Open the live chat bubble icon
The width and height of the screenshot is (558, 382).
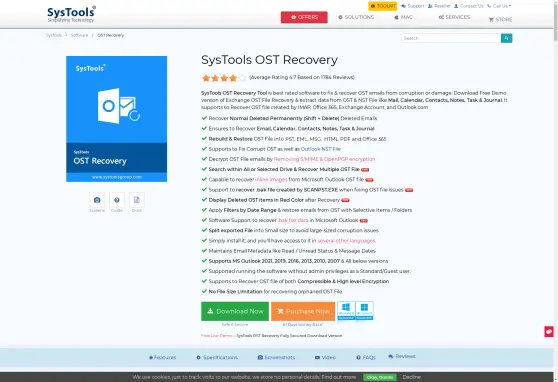[x=549, y=332]
